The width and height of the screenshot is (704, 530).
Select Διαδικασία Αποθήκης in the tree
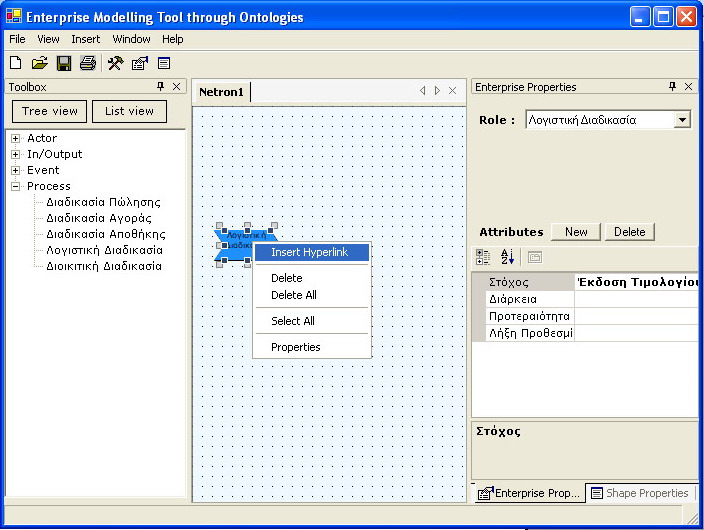(x=106, y=234)
